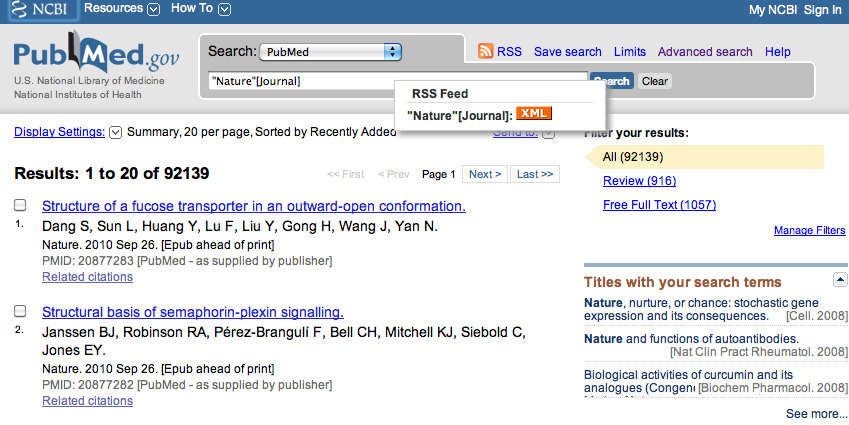
Task: Open Related citations for PMID 20877282
Action: point(87,401)
